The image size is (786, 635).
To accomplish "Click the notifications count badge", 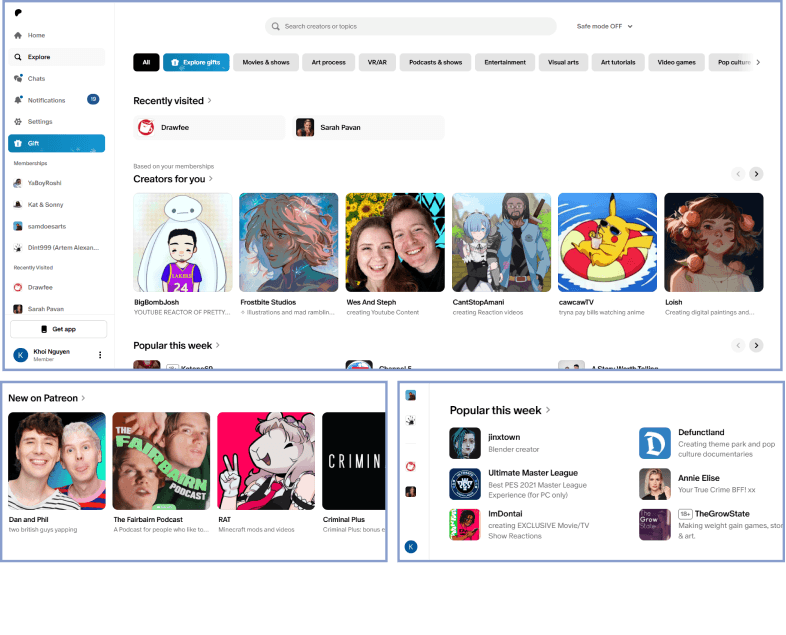I will (93, 99).
